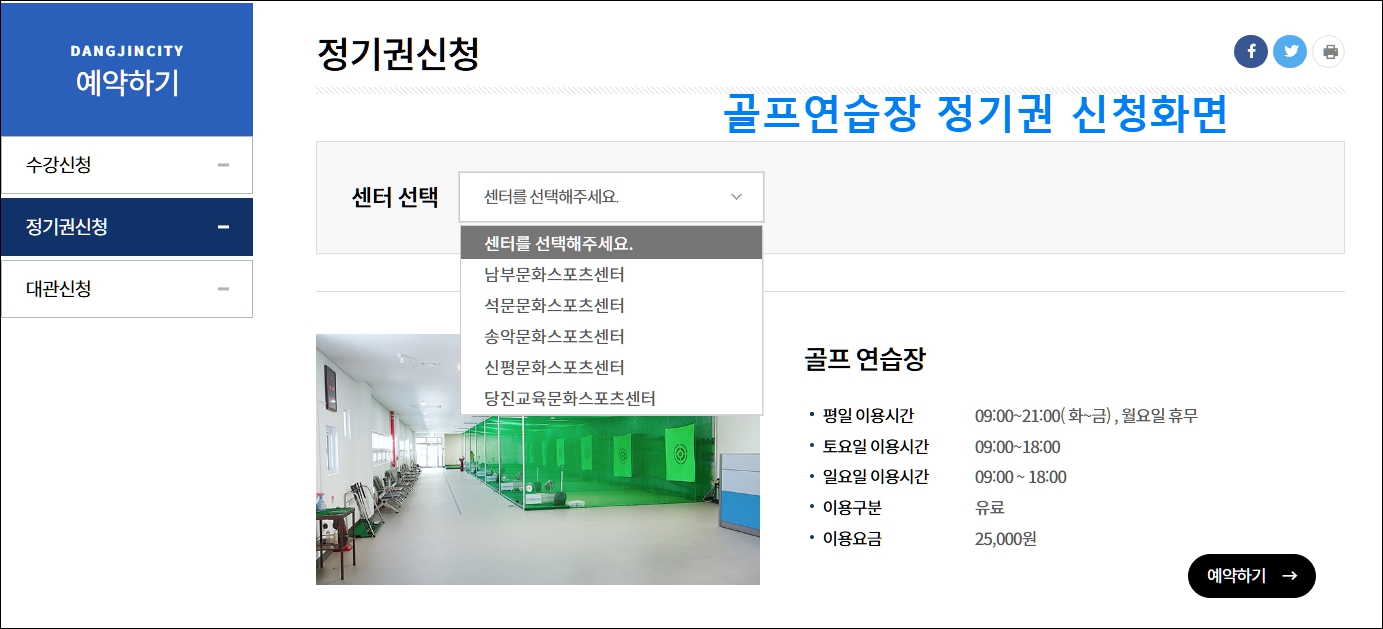This screenshot has width=1383, height=629.
Task: Click the 센터 선택 label
Action: (x=395, y=196)
